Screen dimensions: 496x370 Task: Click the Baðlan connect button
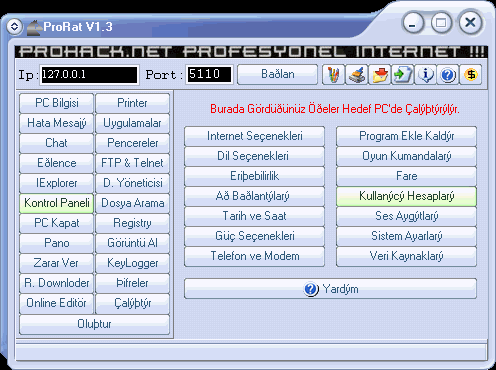[277, 74]
